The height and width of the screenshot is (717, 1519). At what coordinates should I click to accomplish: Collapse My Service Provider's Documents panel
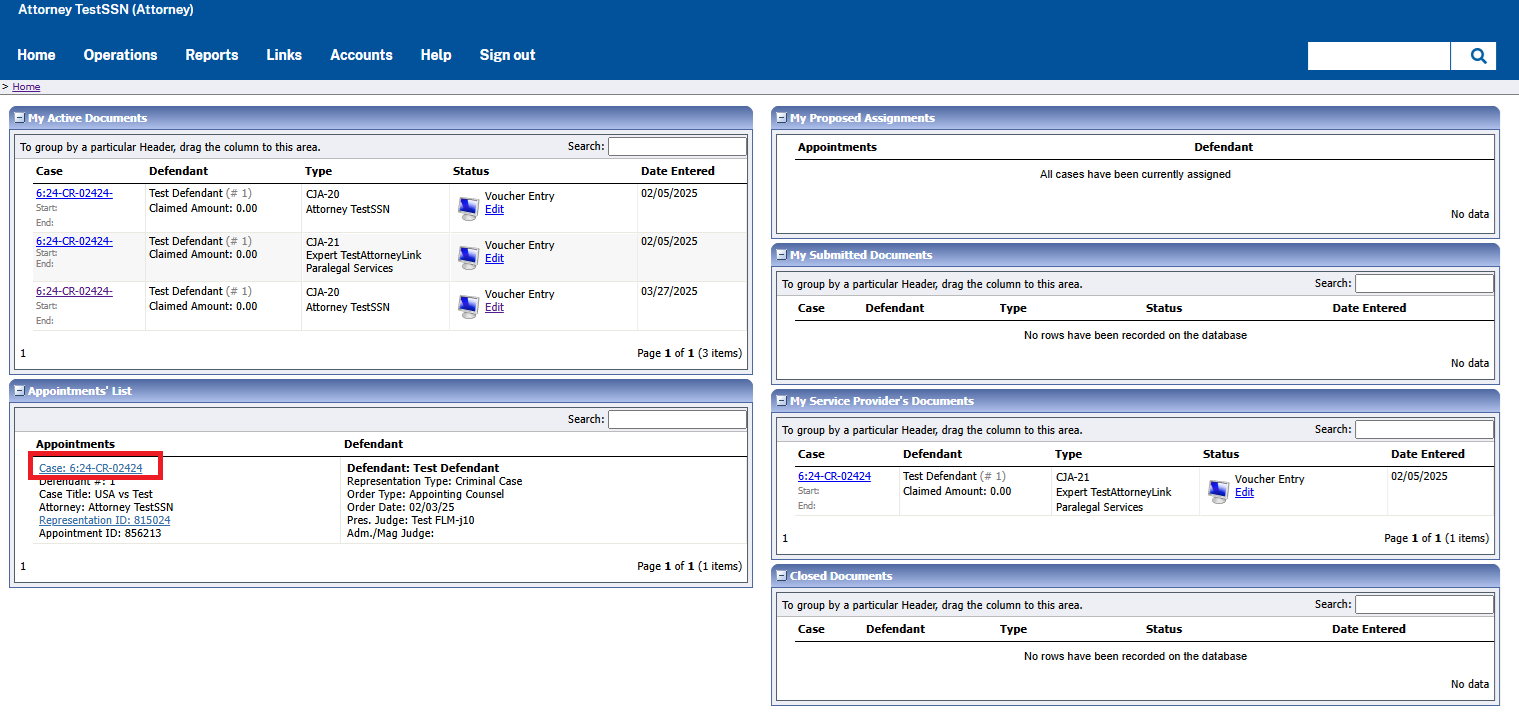coord(782,401)
